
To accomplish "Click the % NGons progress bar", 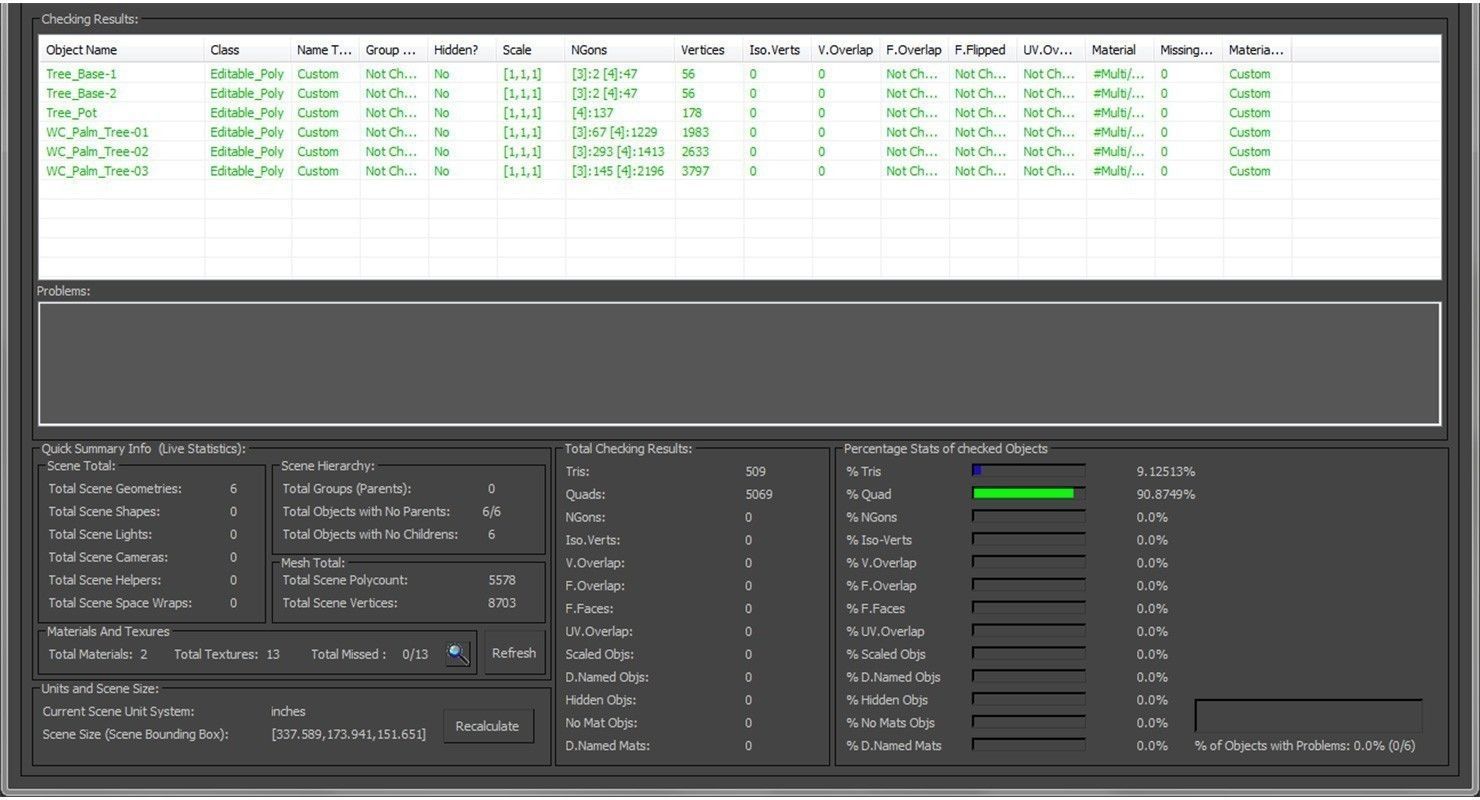I will (x=1029, y=517).
